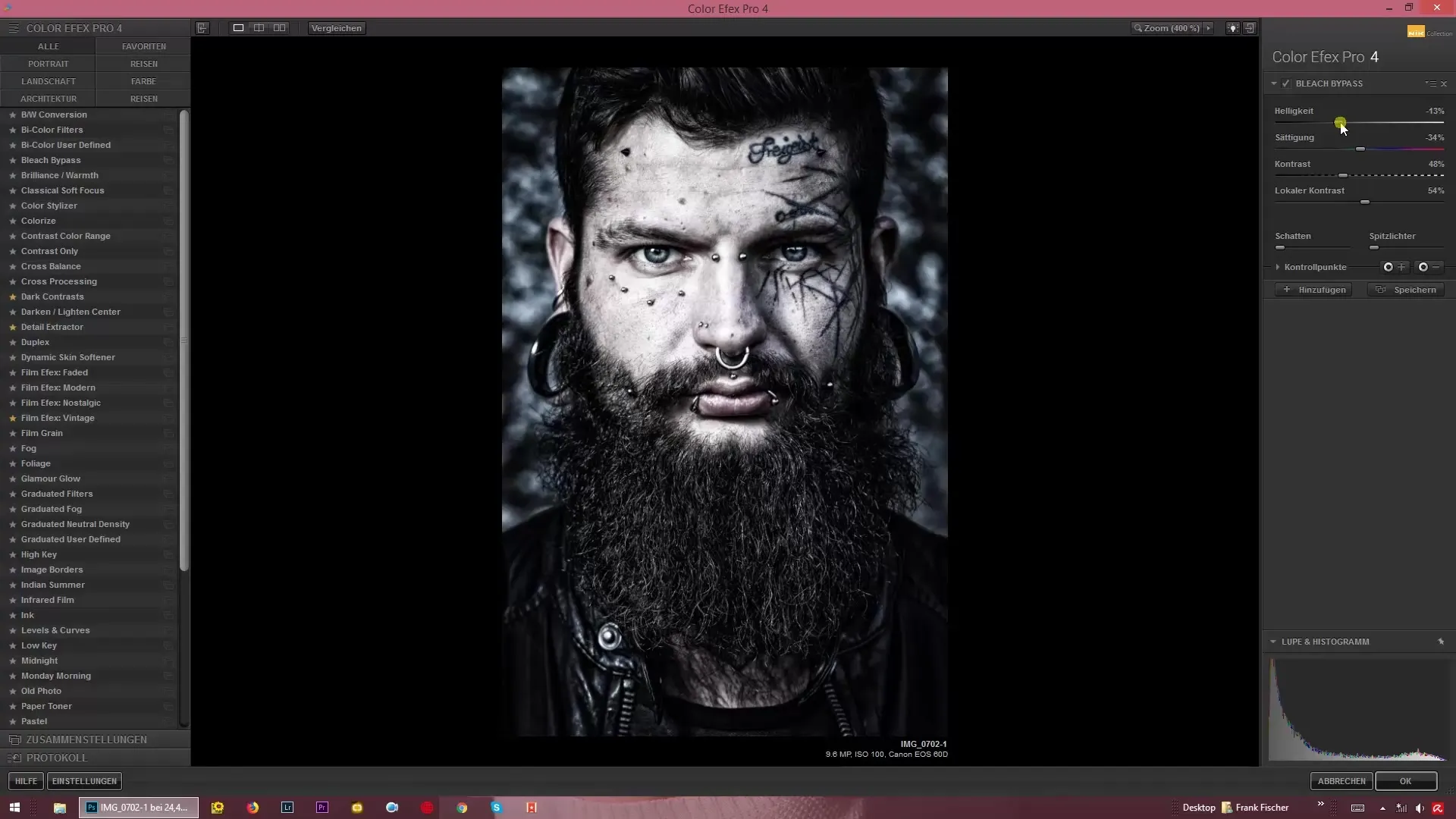Viewport: 1456px width, 819px height.
Task: Open preset list icon for Film Grain row
Action: tap(168, 433)
